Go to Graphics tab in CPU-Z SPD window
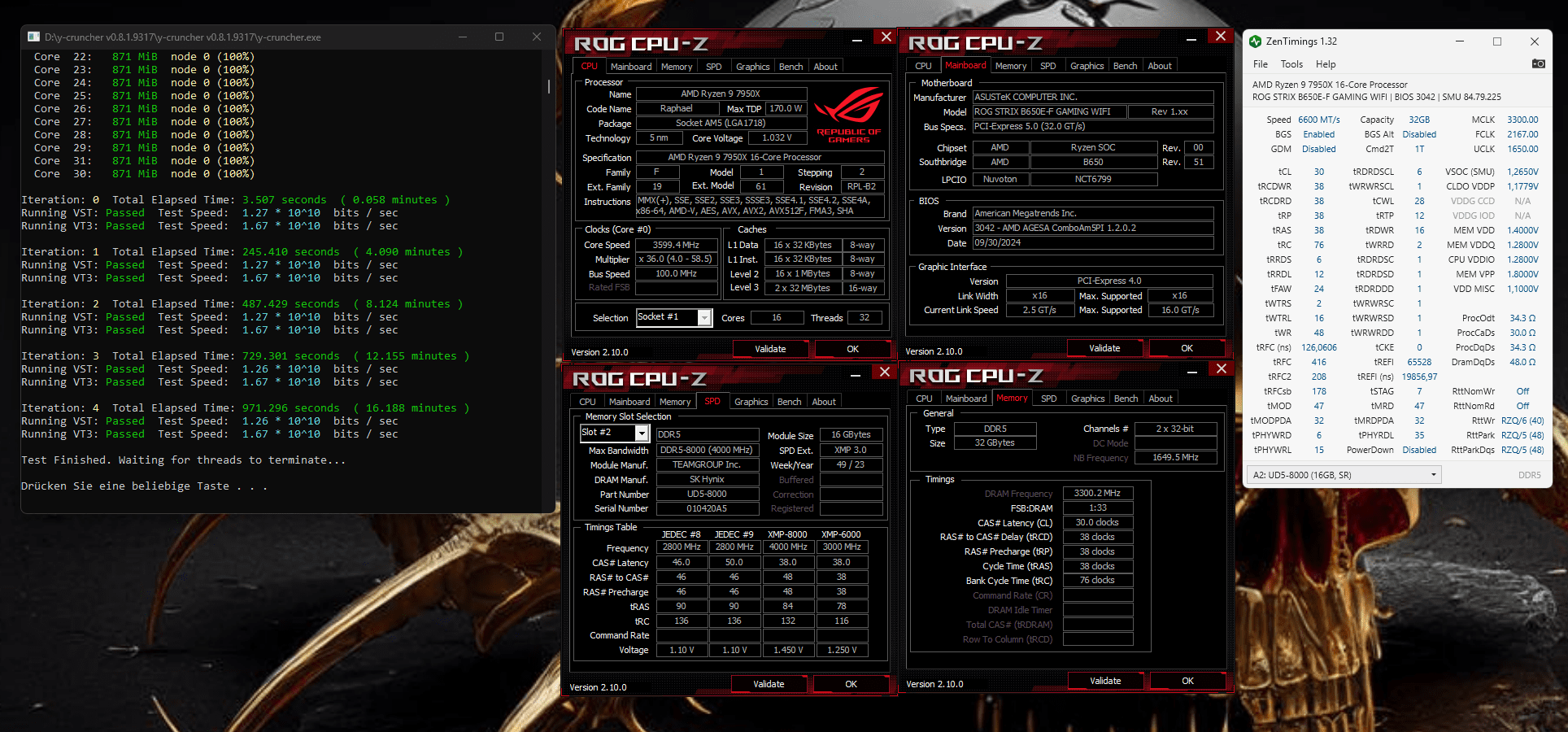The width and height of the screenshot is (1568, 732). 751,402
